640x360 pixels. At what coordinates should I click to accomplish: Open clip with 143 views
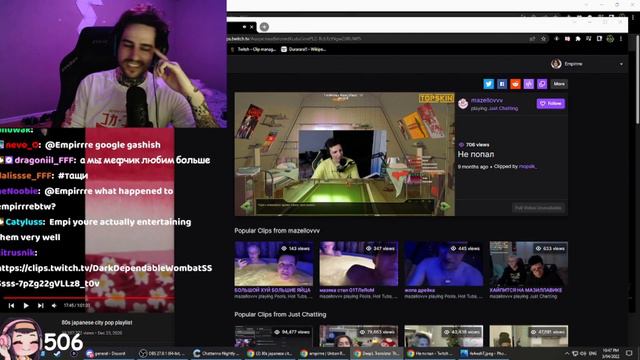(x=274, y=264)
